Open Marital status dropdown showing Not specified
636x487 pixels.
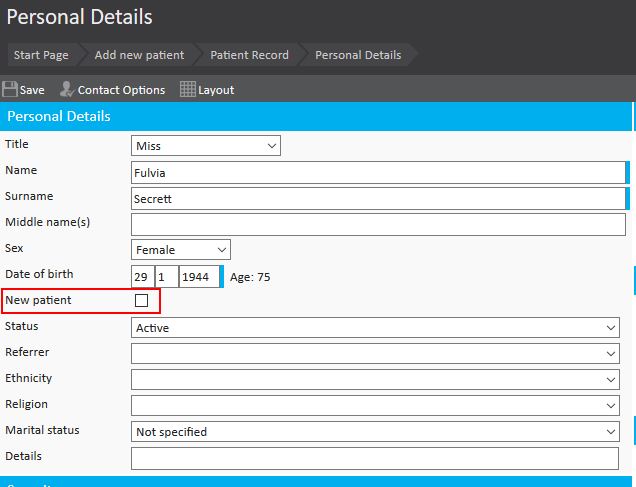coord(375,432)
